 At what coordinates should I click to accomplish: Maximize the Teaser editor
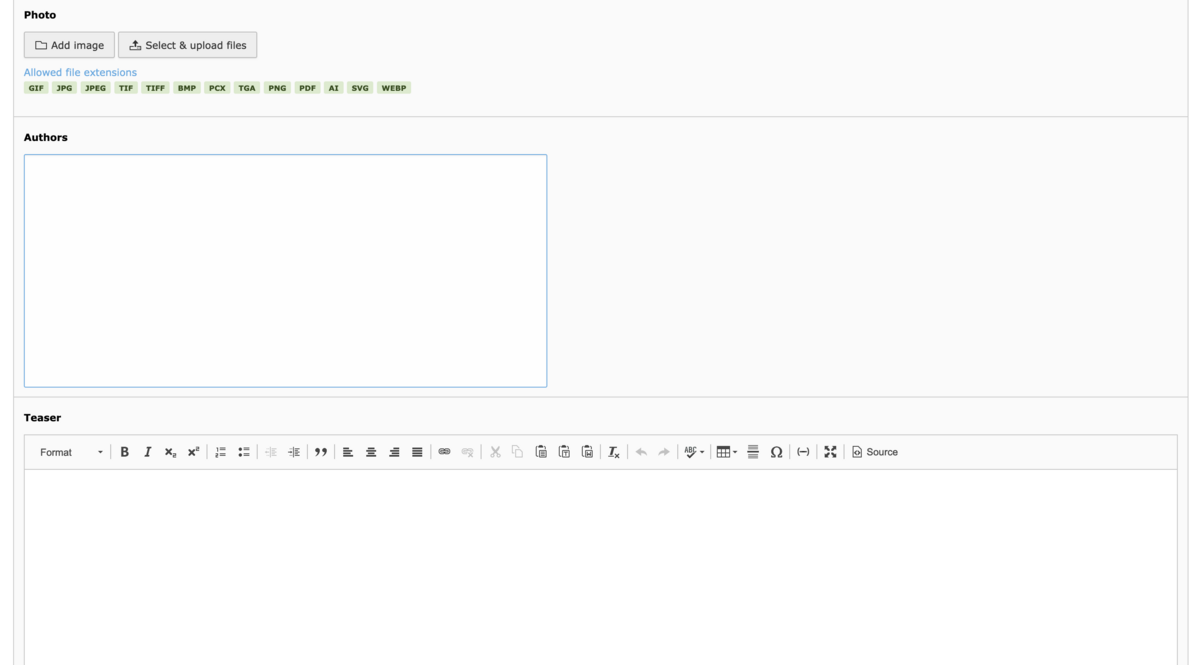point(830,452)
